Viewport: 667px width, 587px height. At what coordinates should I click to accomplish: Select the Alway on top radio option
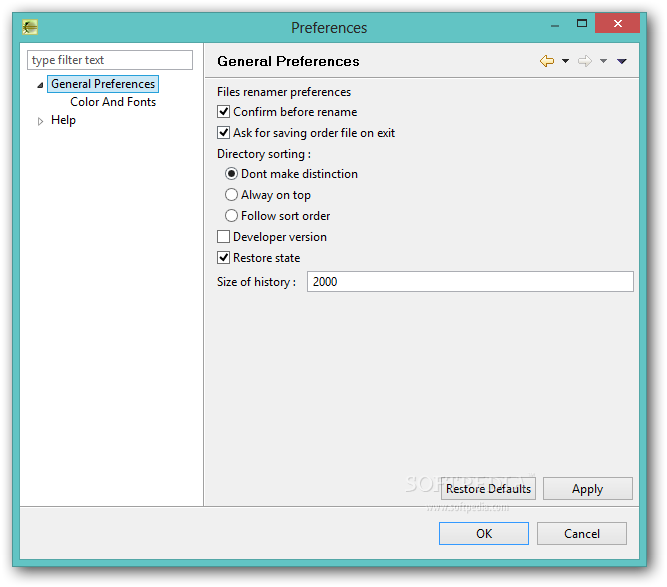coord(231,195)
